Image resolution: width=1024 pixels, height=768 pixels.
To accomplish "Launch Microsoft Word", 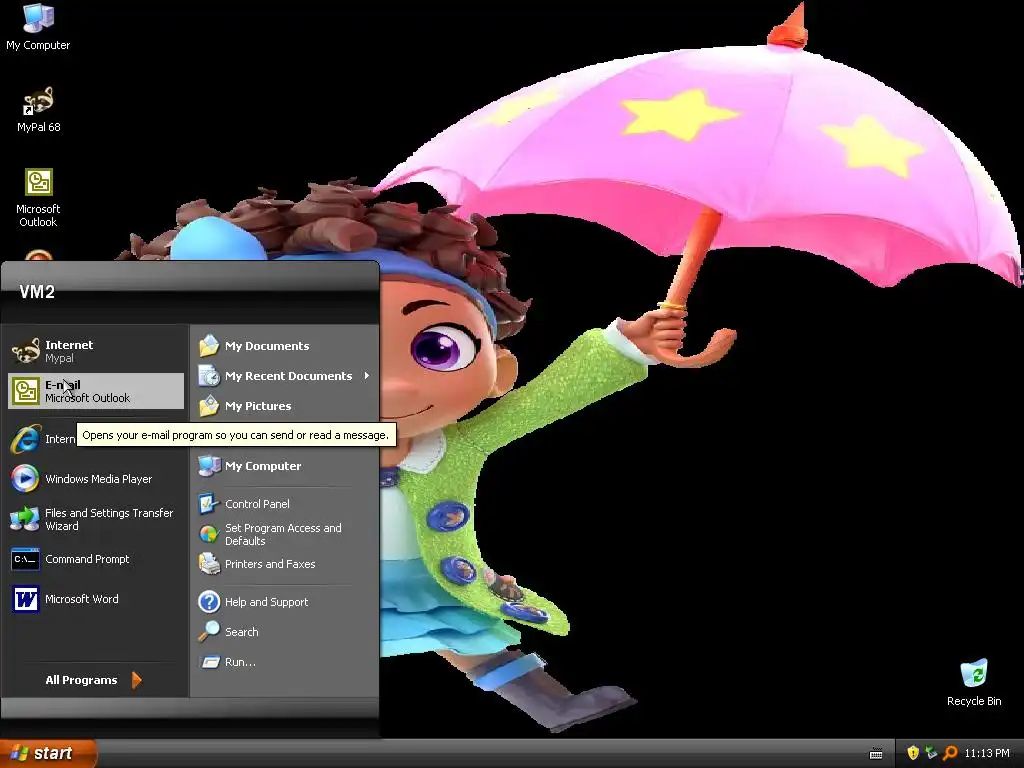I will tap(96, 599).
